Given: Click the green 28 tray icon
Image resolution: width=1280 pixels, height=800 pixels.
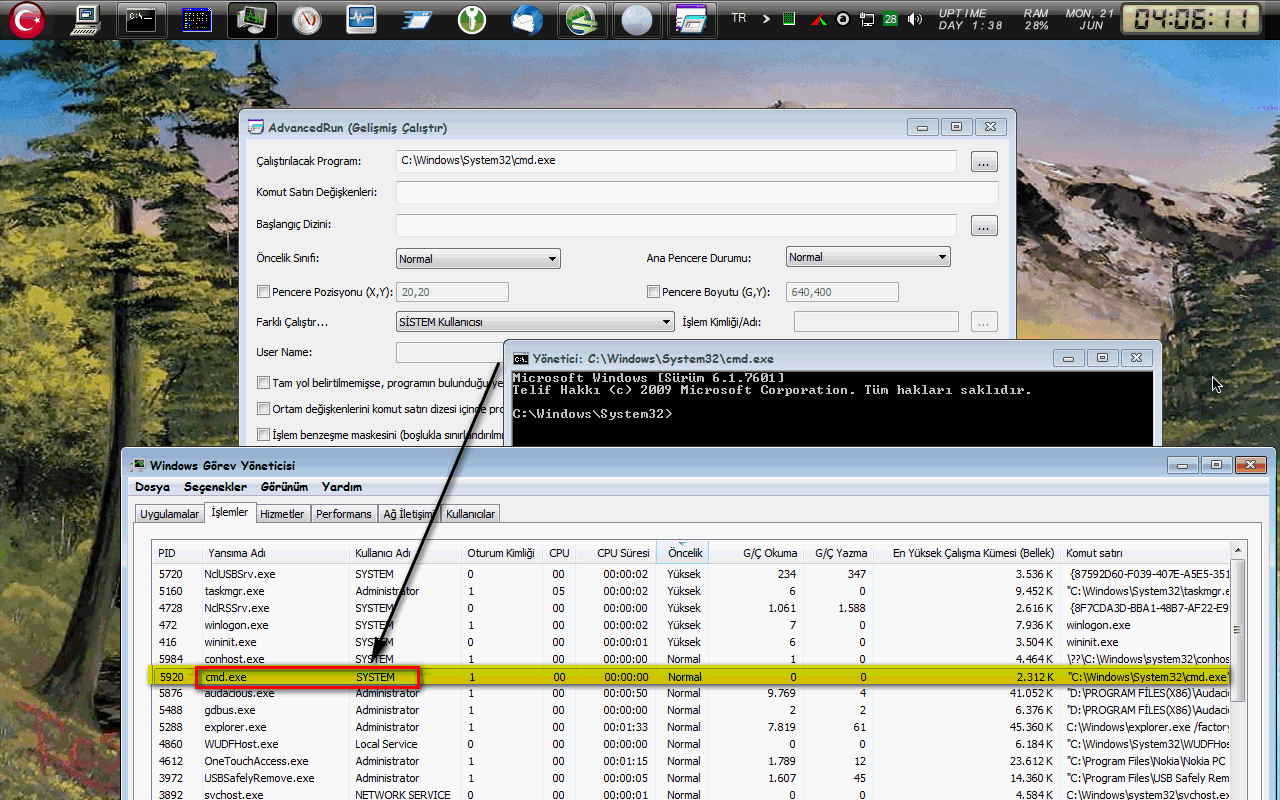Looking at the screenshot, I should point(890,19).
